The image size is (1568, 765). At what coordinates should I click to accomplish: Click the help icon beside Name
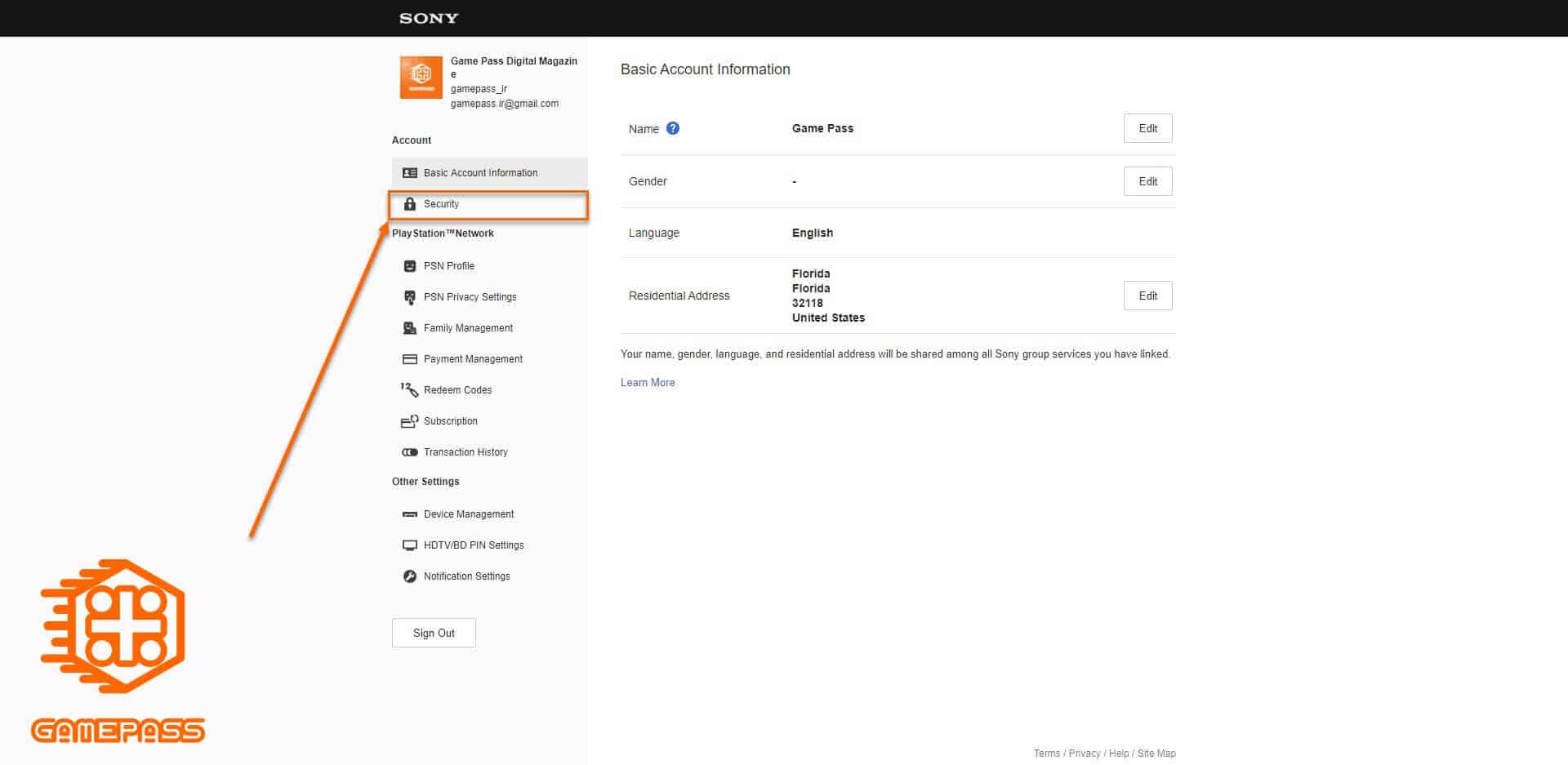point(673,128)
